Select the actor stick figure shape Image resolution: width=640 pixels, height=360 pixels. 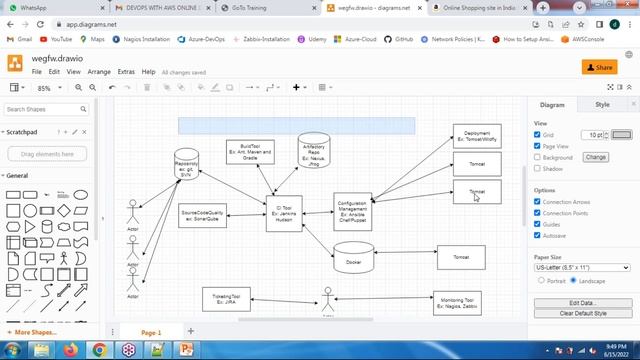pos(64,258)
